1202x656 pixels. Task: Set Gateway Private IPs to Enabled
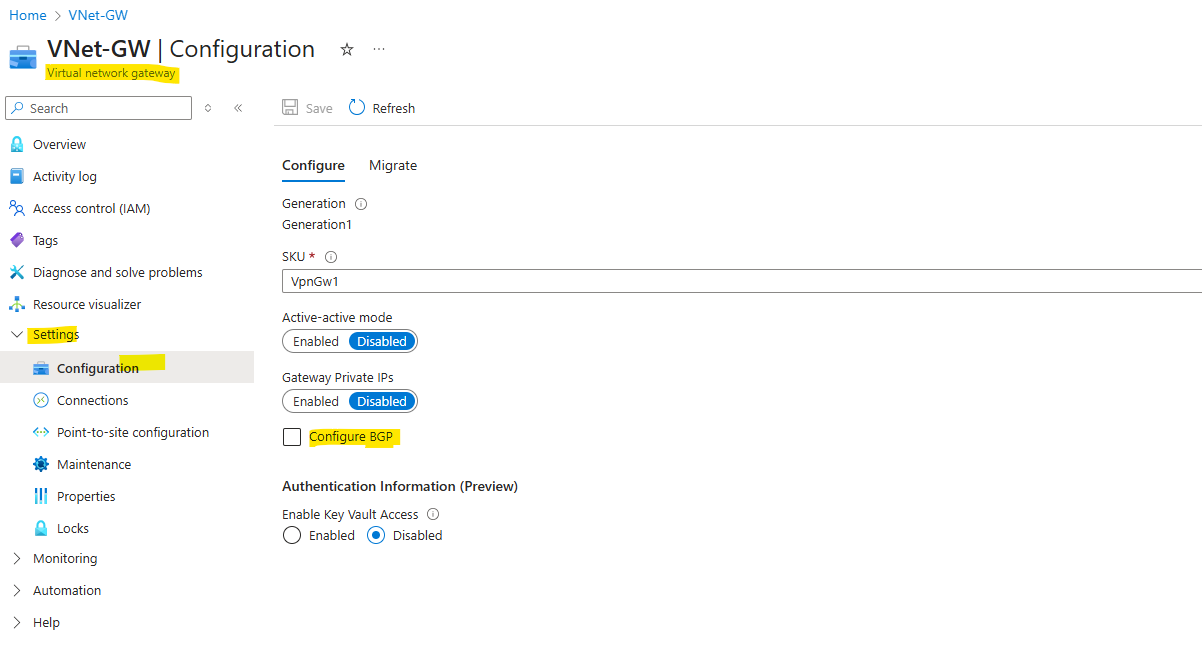coord(316,401)
